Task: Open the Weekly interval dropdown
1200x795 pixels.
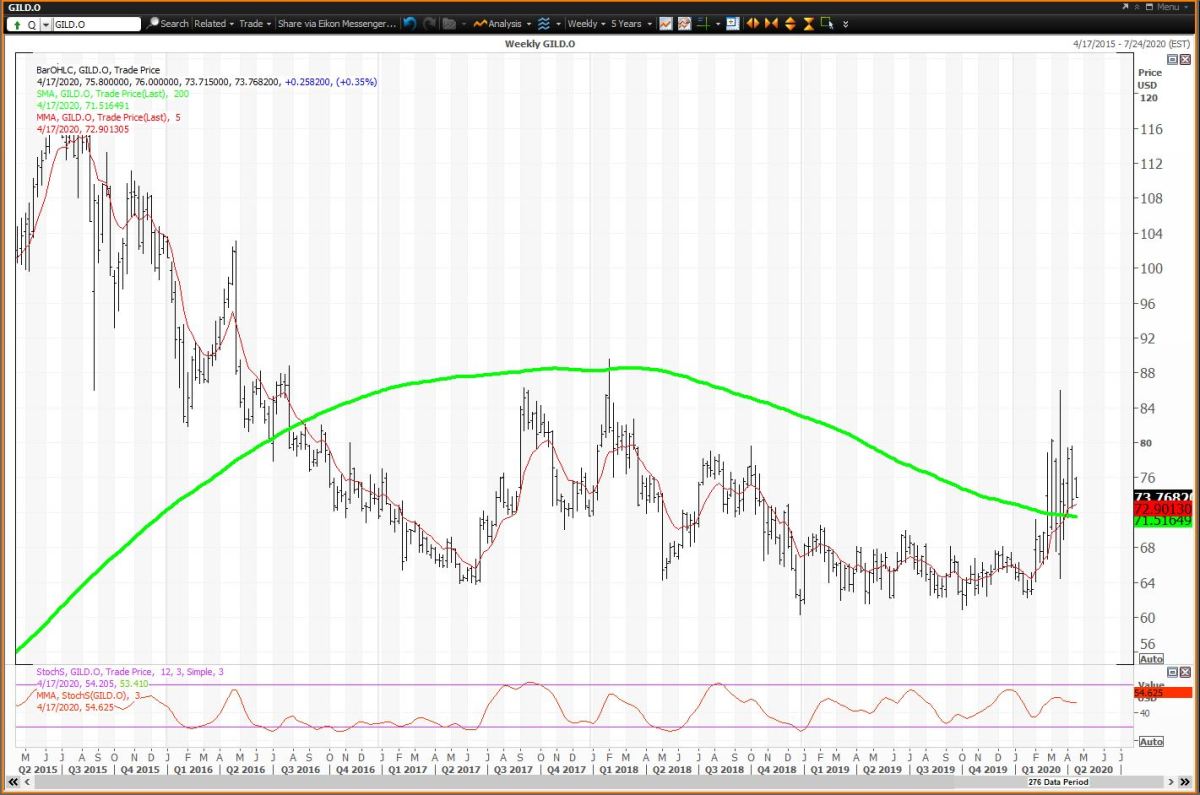Action: click(x=586, y=23)
